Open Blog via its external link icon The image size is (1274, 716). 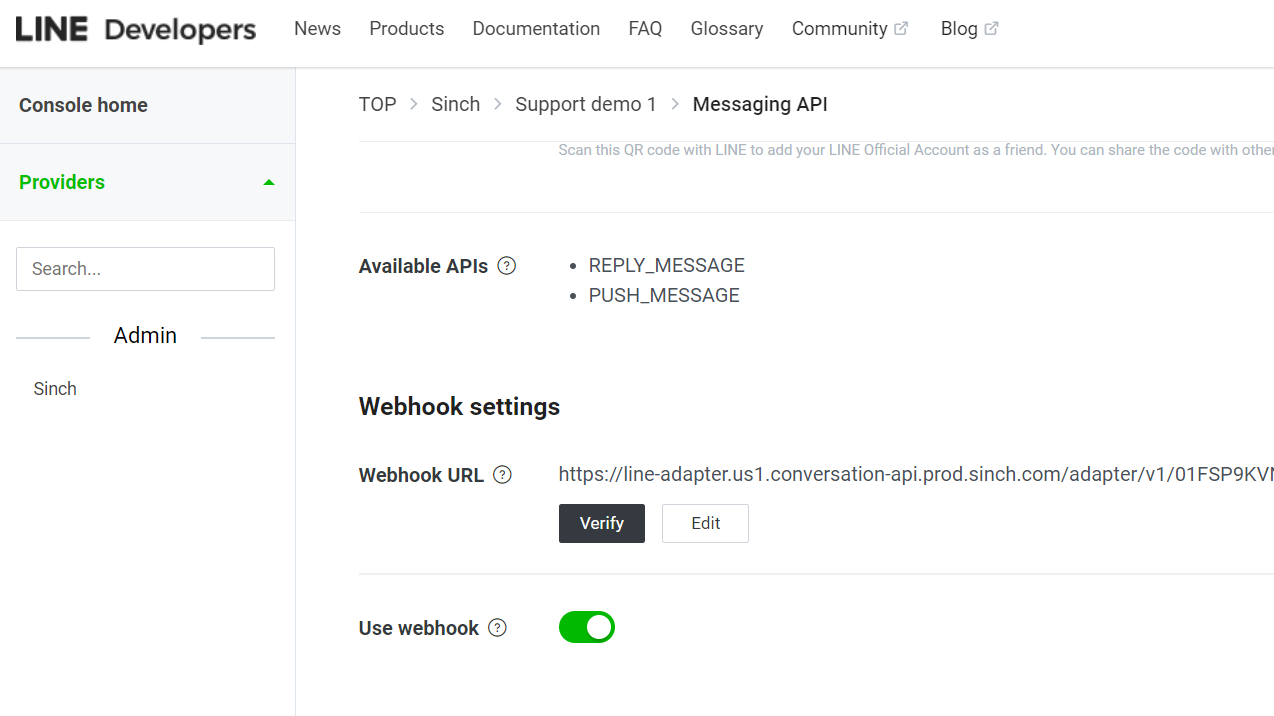point(994,28)
